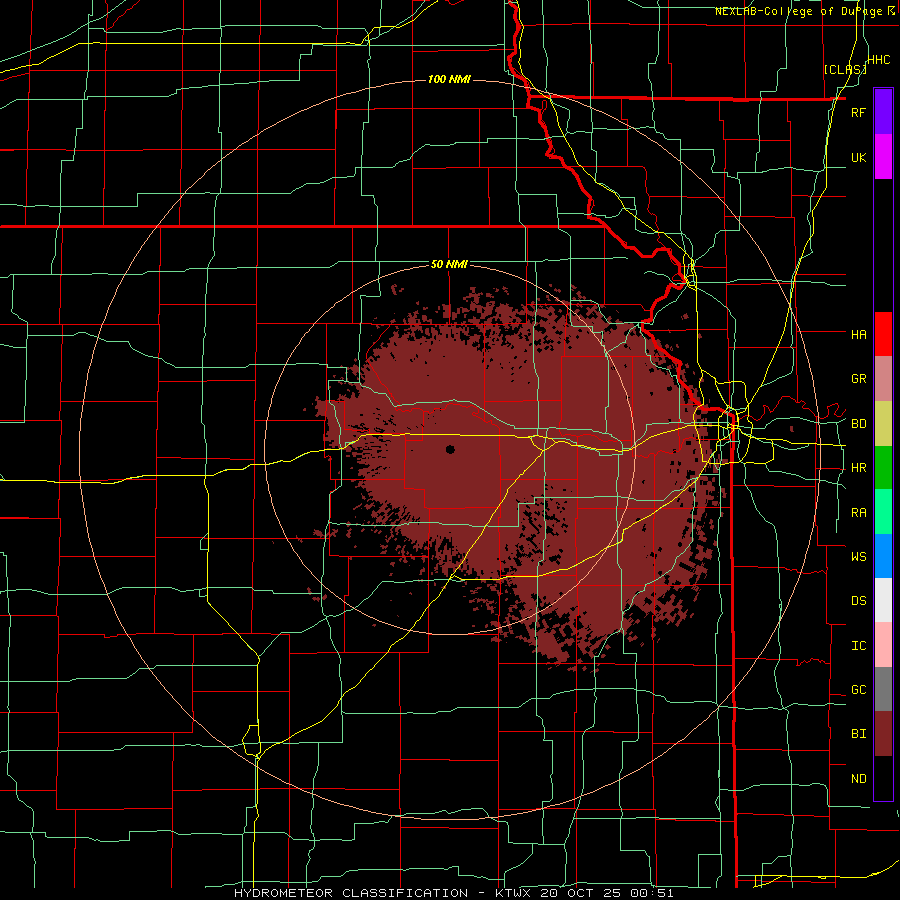Click the "IC" legend label
Image resolution: width=900 pixels, height=900 pixels.
[x=858, y=646]
